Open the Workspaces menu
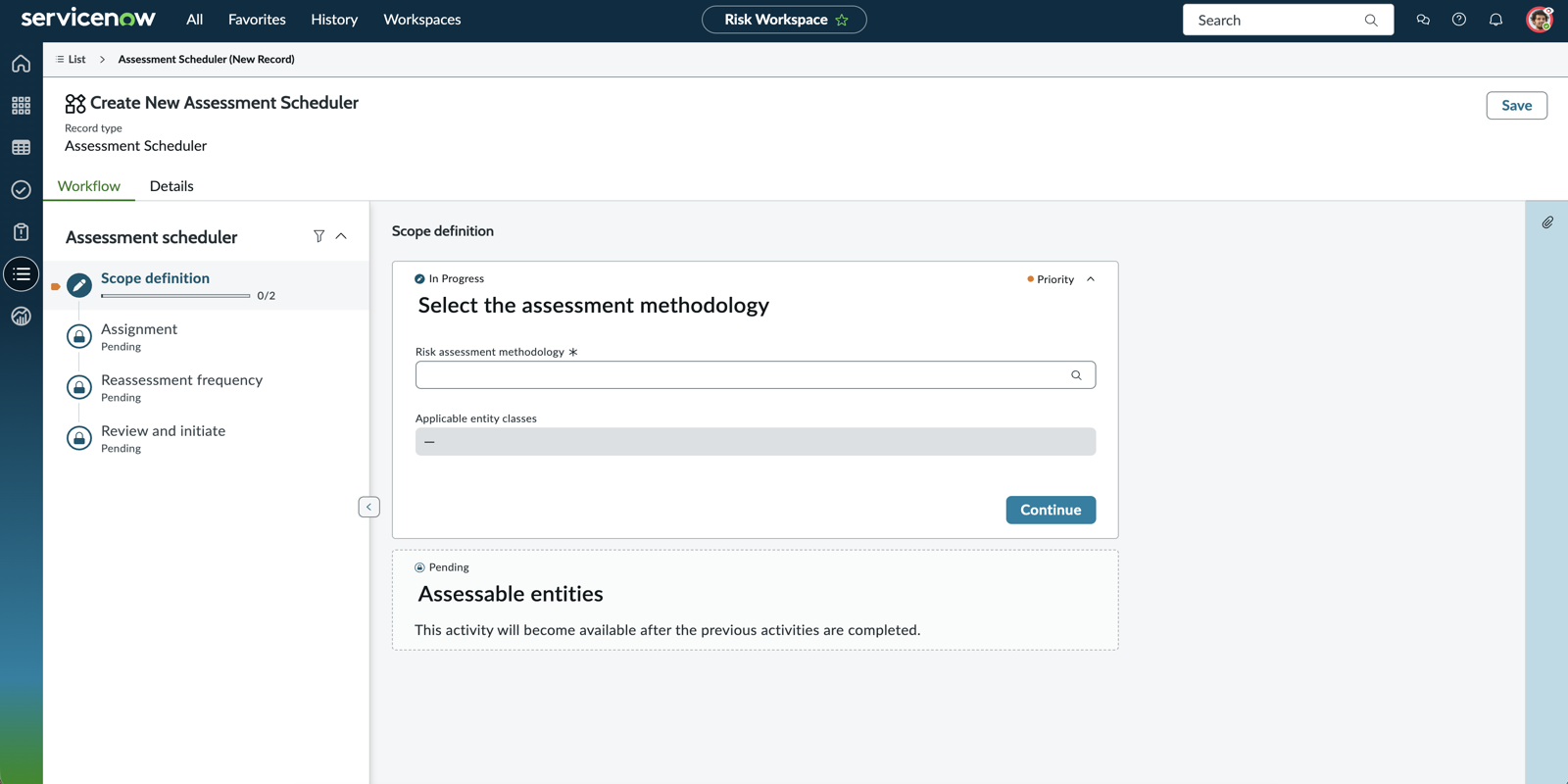 422,20
